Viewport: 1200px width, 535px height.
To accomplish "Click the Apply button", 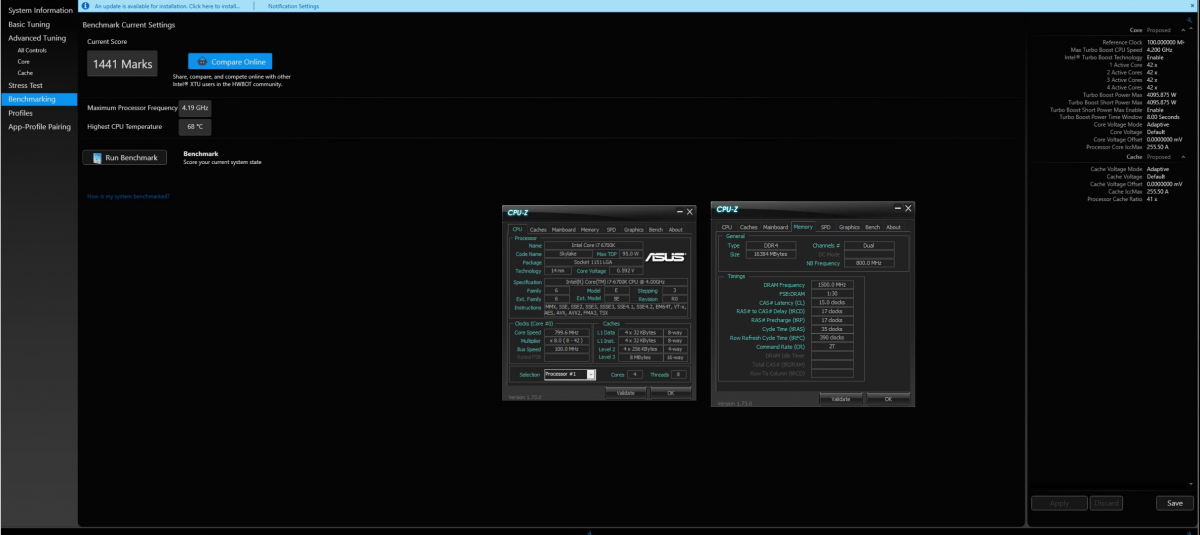I will point(1059,503).
